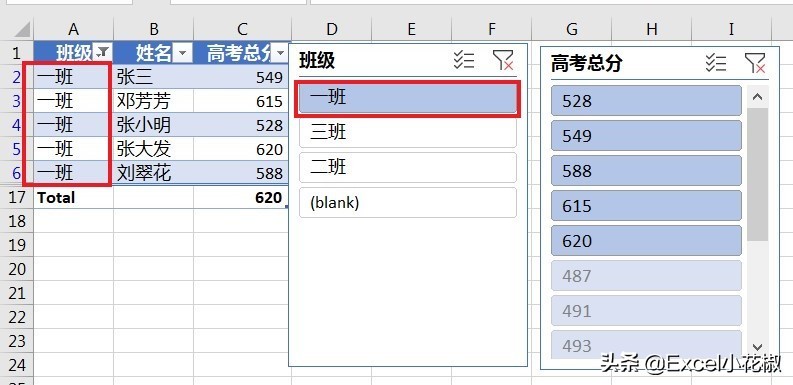
Task: Toggle multi-select in 班级 slicer
Action: (463, 60)
